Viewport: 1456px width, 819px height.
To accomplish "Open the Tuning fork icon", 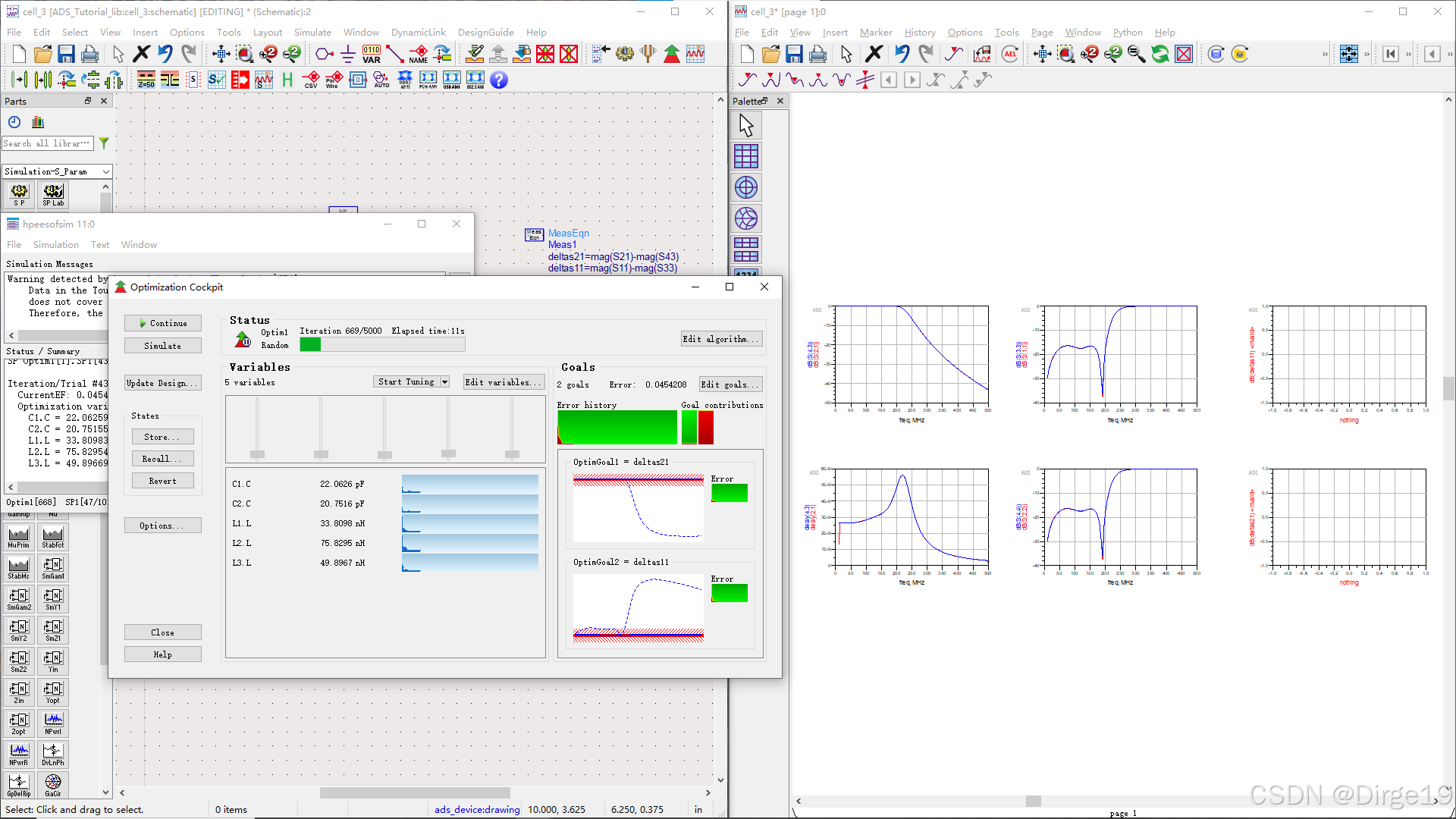I will click(648, 54).
